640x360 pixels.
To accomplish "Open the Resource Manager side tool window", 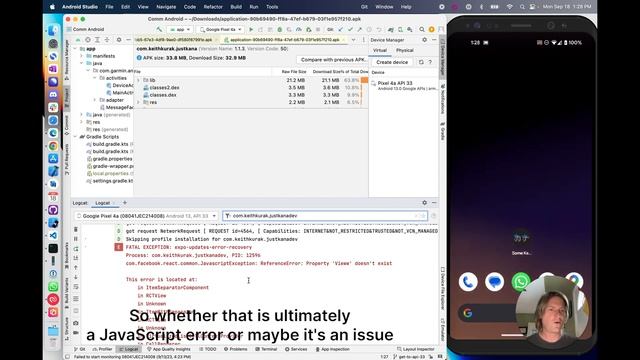I will tap(67, 59).
